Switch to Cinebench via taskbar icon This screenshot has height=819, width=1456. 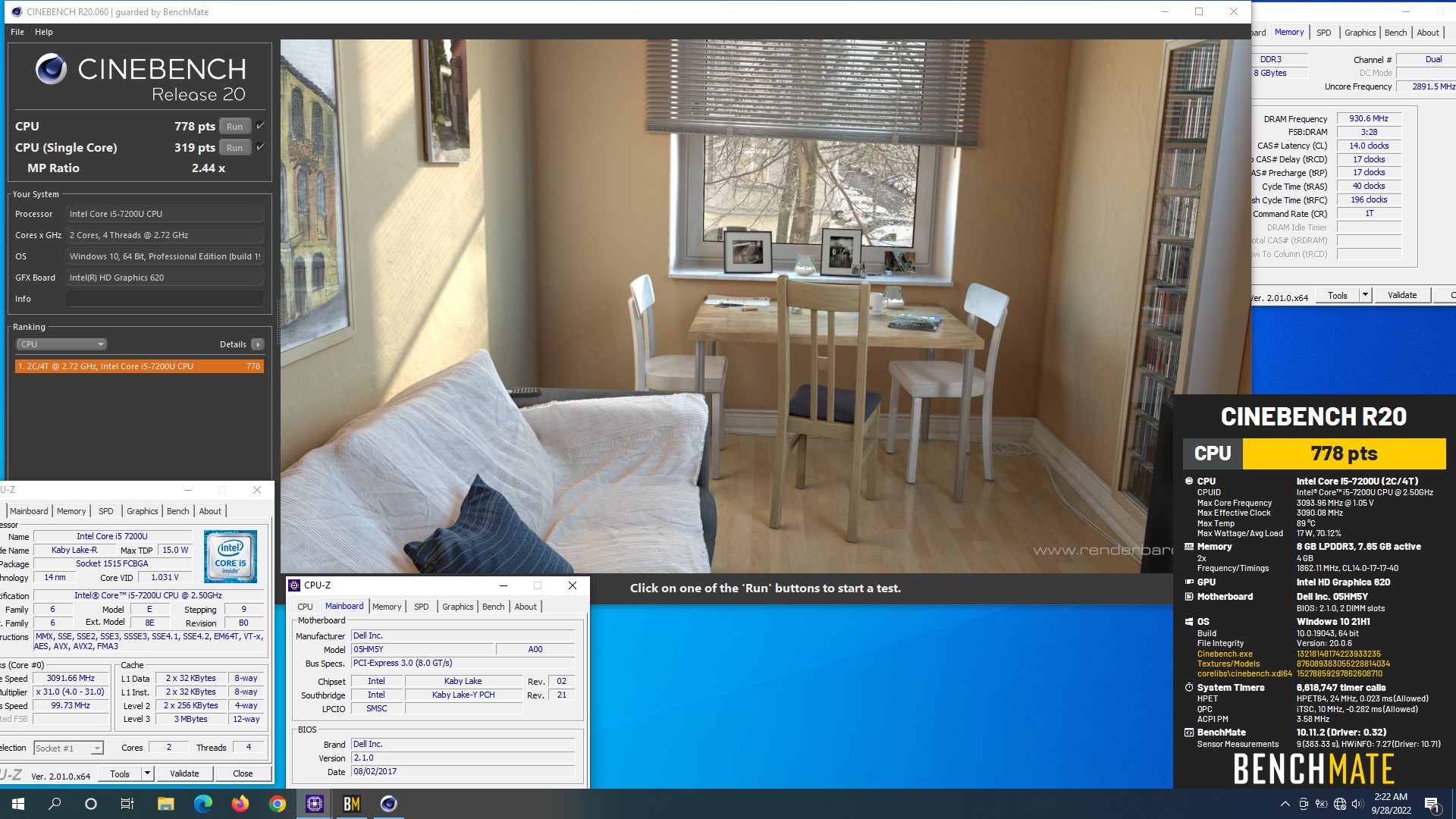coord(388,804)
